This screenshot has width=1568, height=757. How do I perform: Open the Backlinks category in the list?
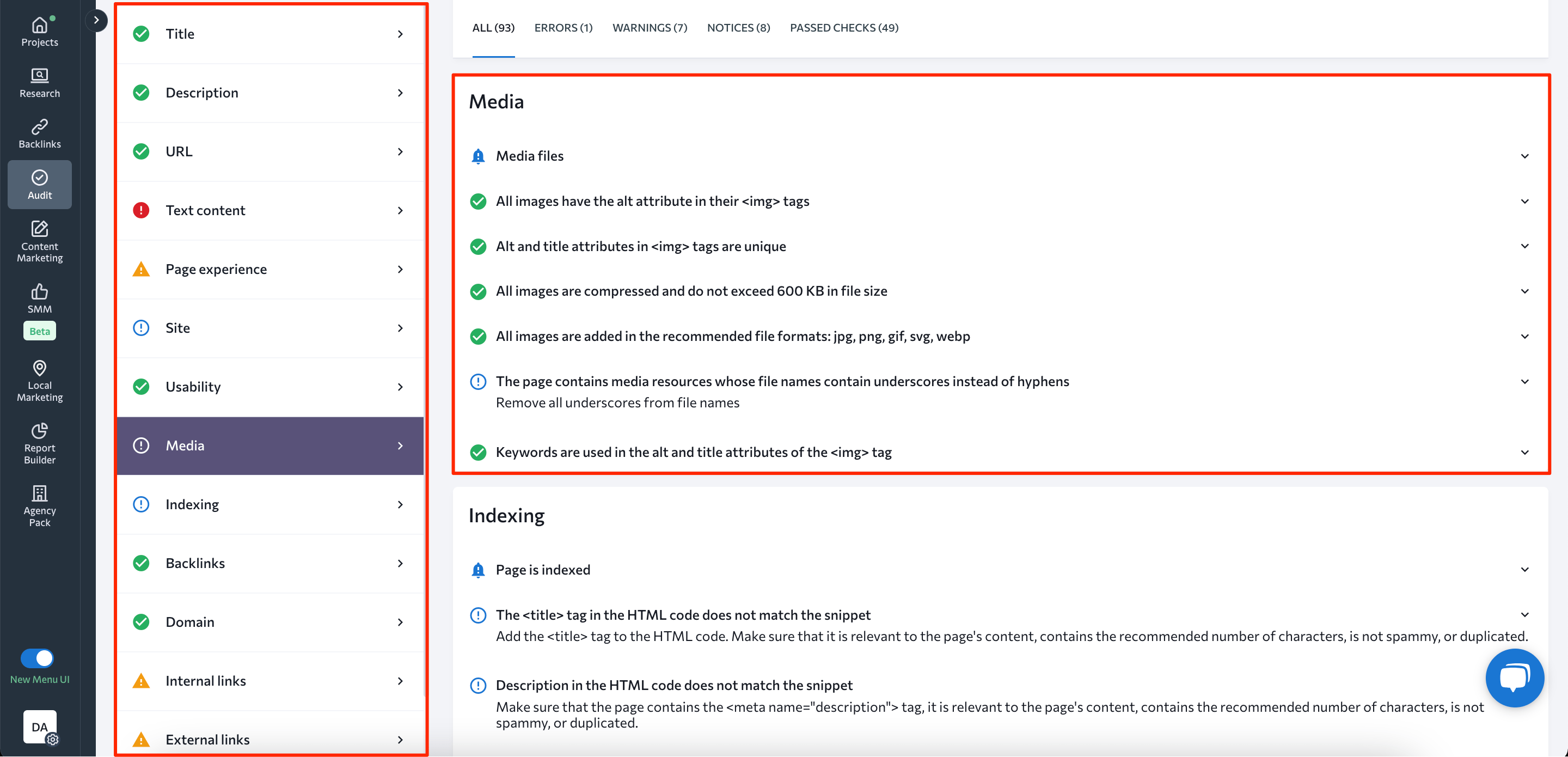(x=269, y=563)
